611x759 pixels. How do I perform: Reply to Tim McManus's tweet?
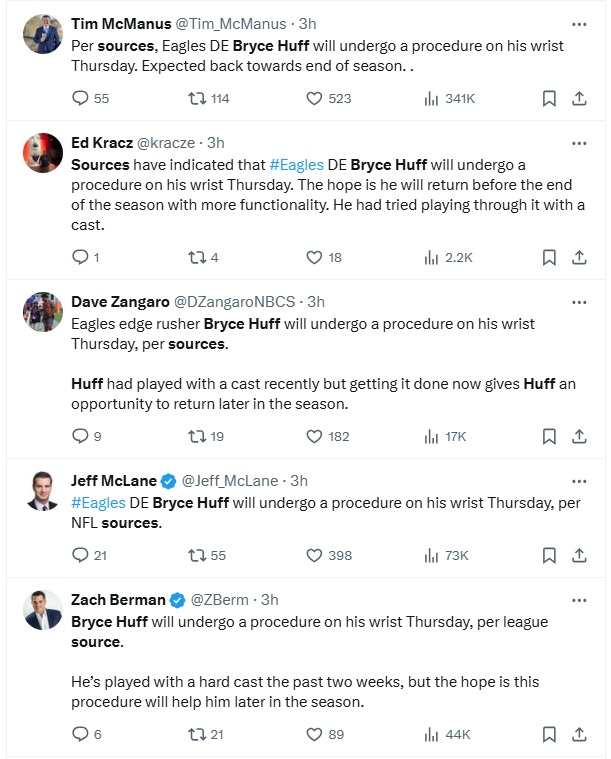[81, 98]
